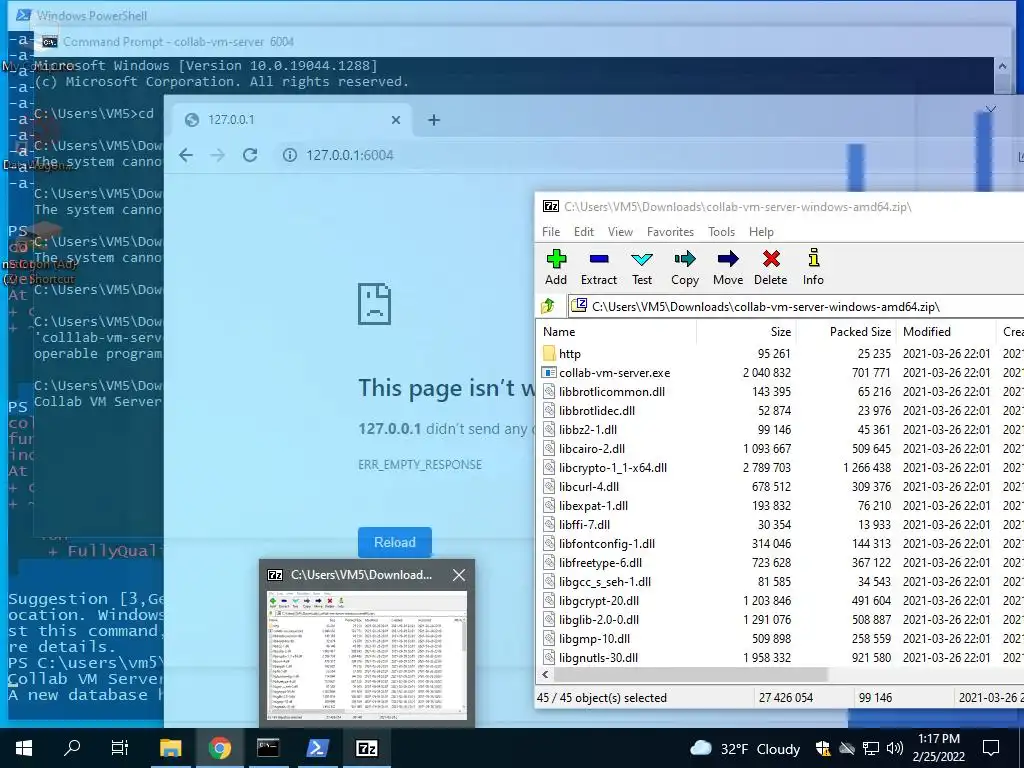This screenshot has width=1024, height=768.
Task: Open the 7-Zip Favorites menu
Action: pyautogui.click(x=670, y=232)
